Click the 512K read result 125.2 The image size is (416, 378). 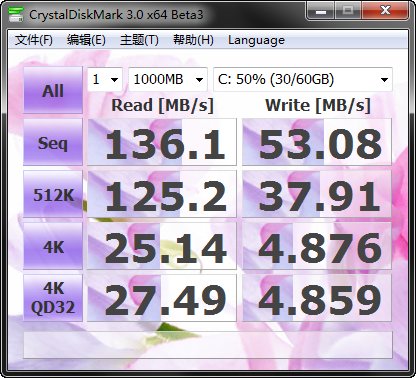pyautogui.click(x=162, y=194)
